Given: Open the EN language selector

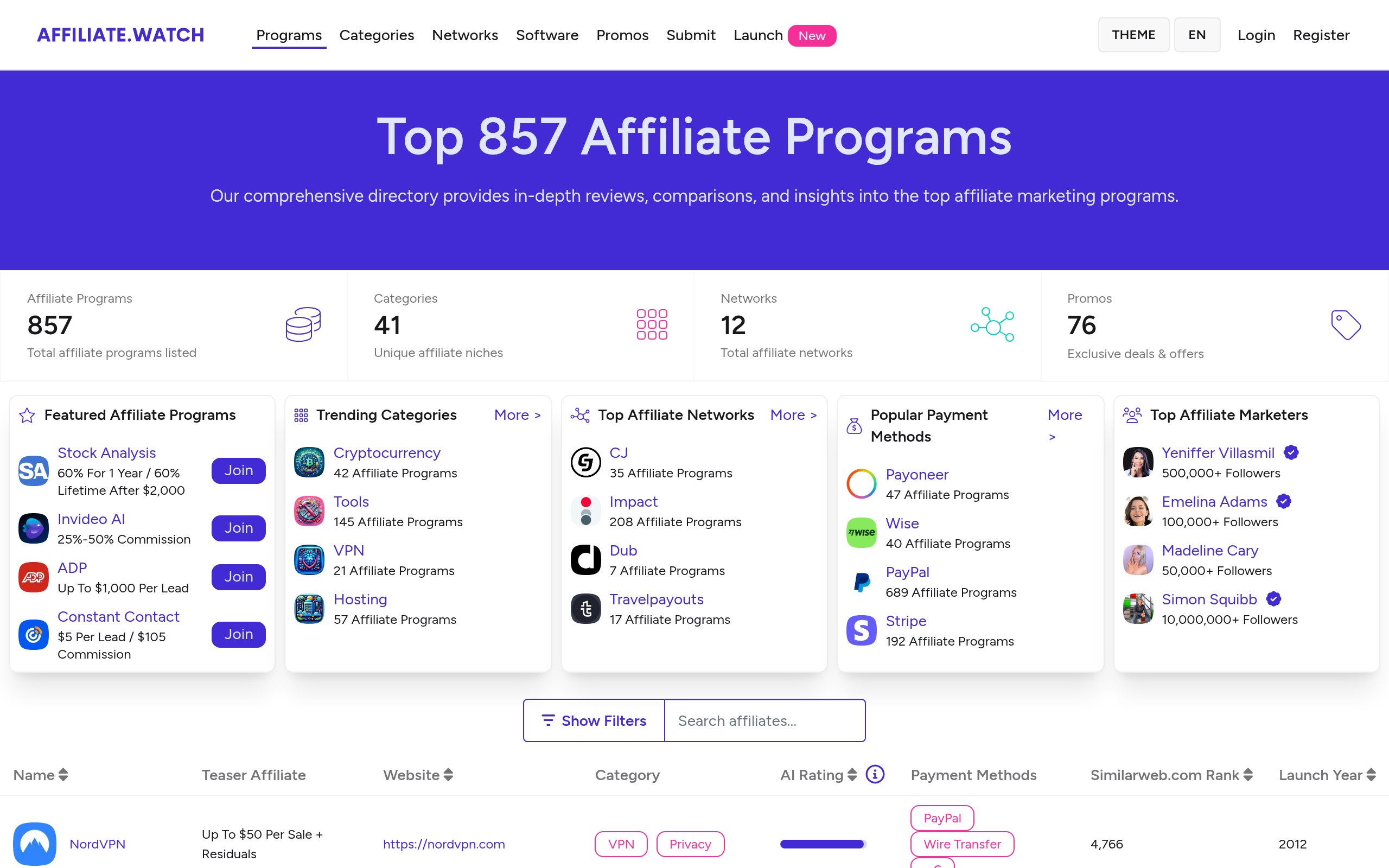Looking at the screenshot, I should click(1197, 35).
